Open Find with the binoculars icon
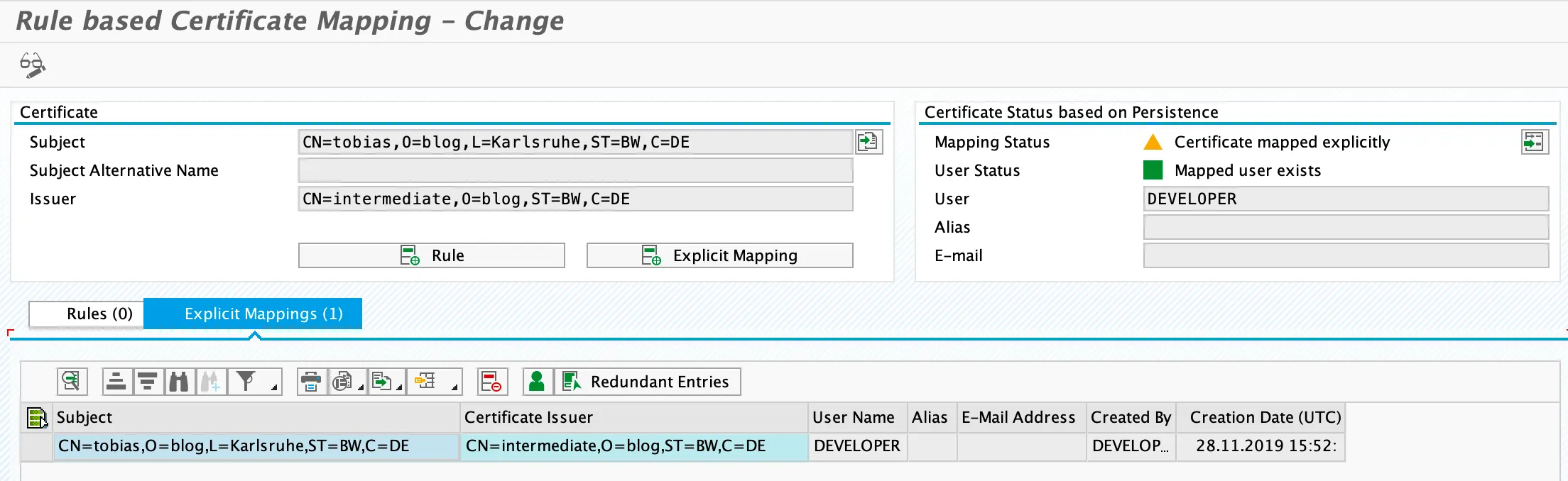 pos(179,382)
